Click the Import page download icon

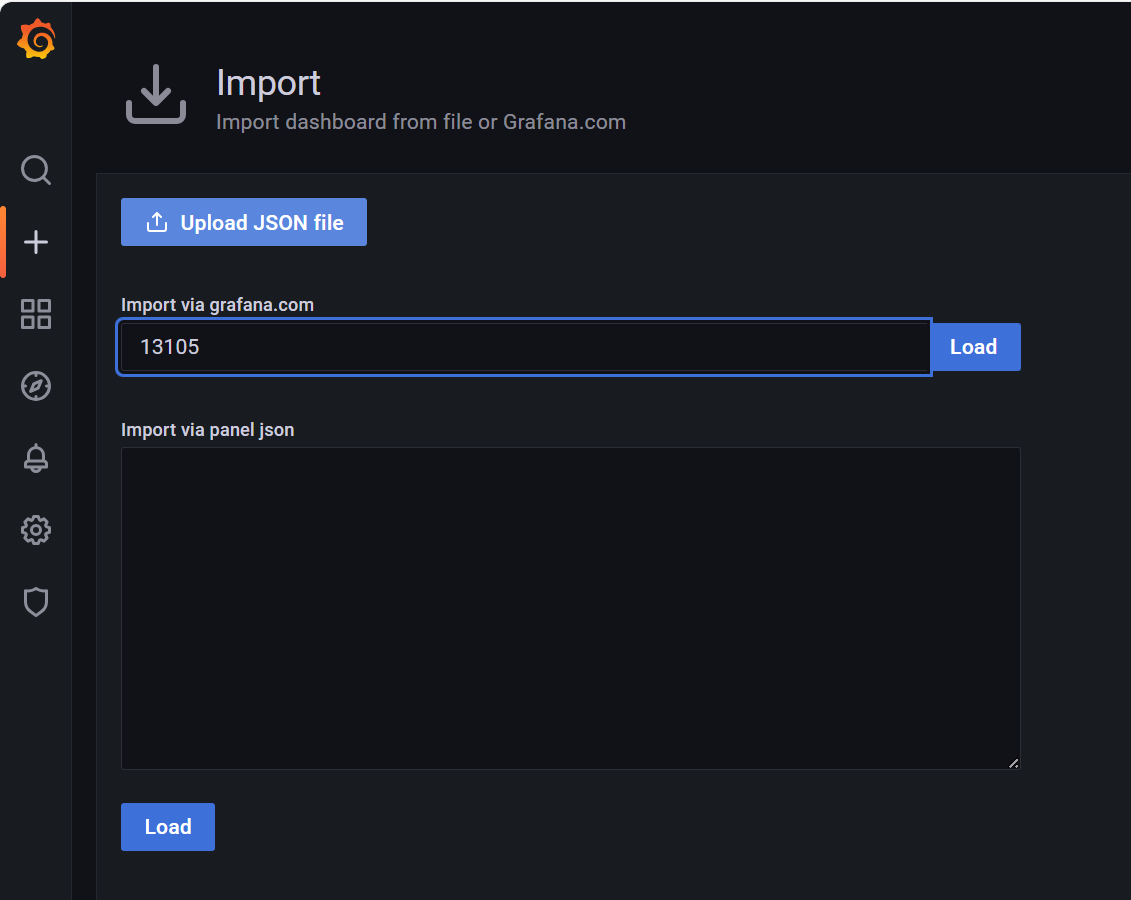point(156,94)
